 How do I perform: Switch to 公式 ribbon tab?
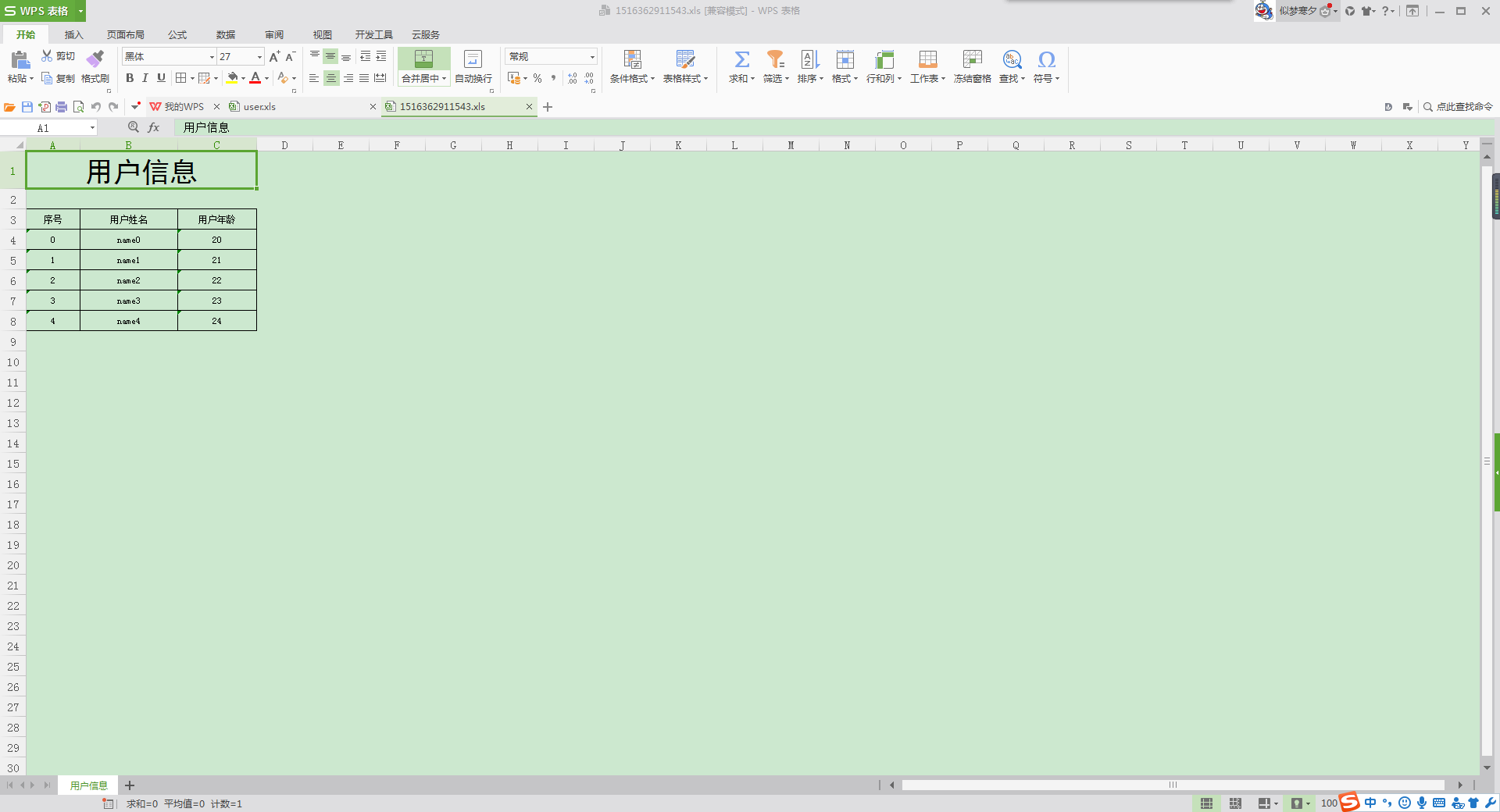pos(177,34)
